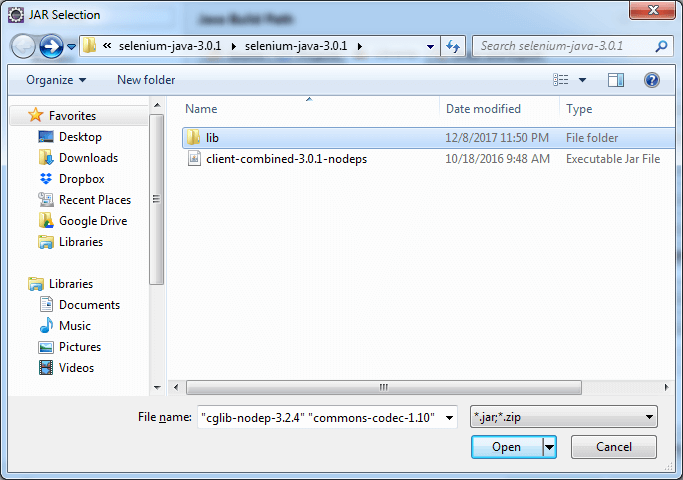Open the File name history dropdown

click(x=450, y=418)
